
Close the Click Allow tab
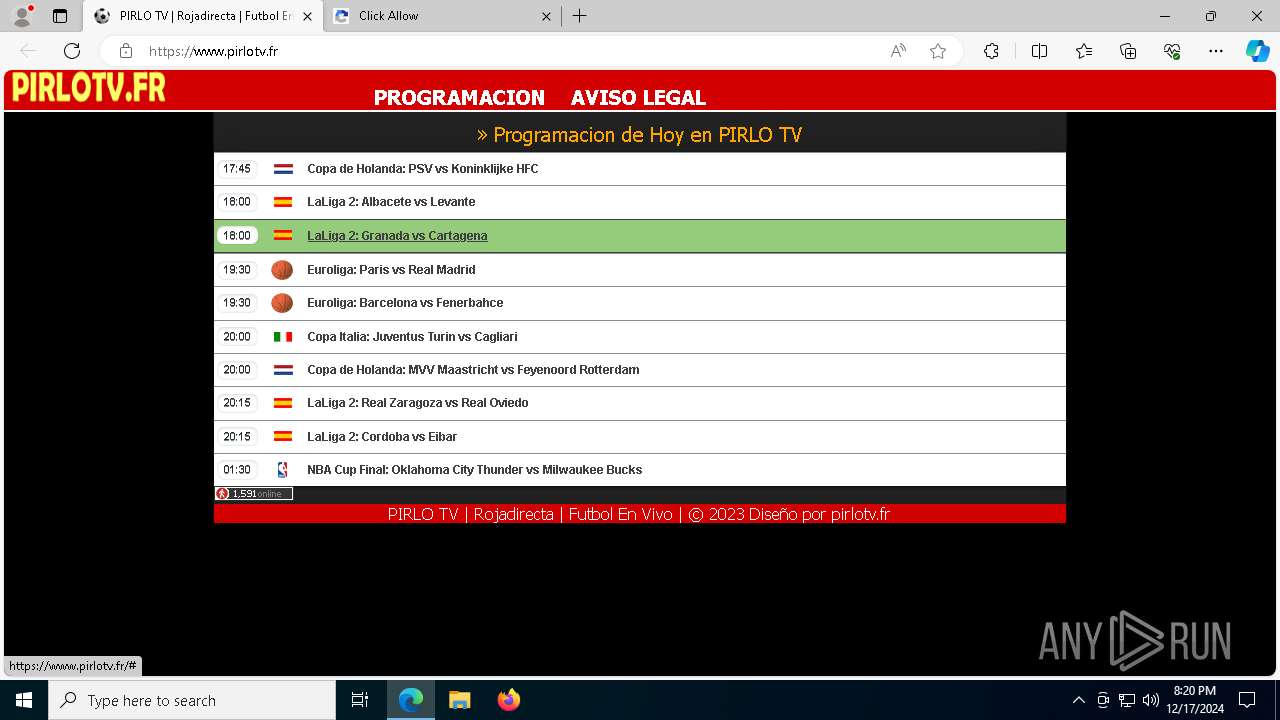[x=547, y=16]
